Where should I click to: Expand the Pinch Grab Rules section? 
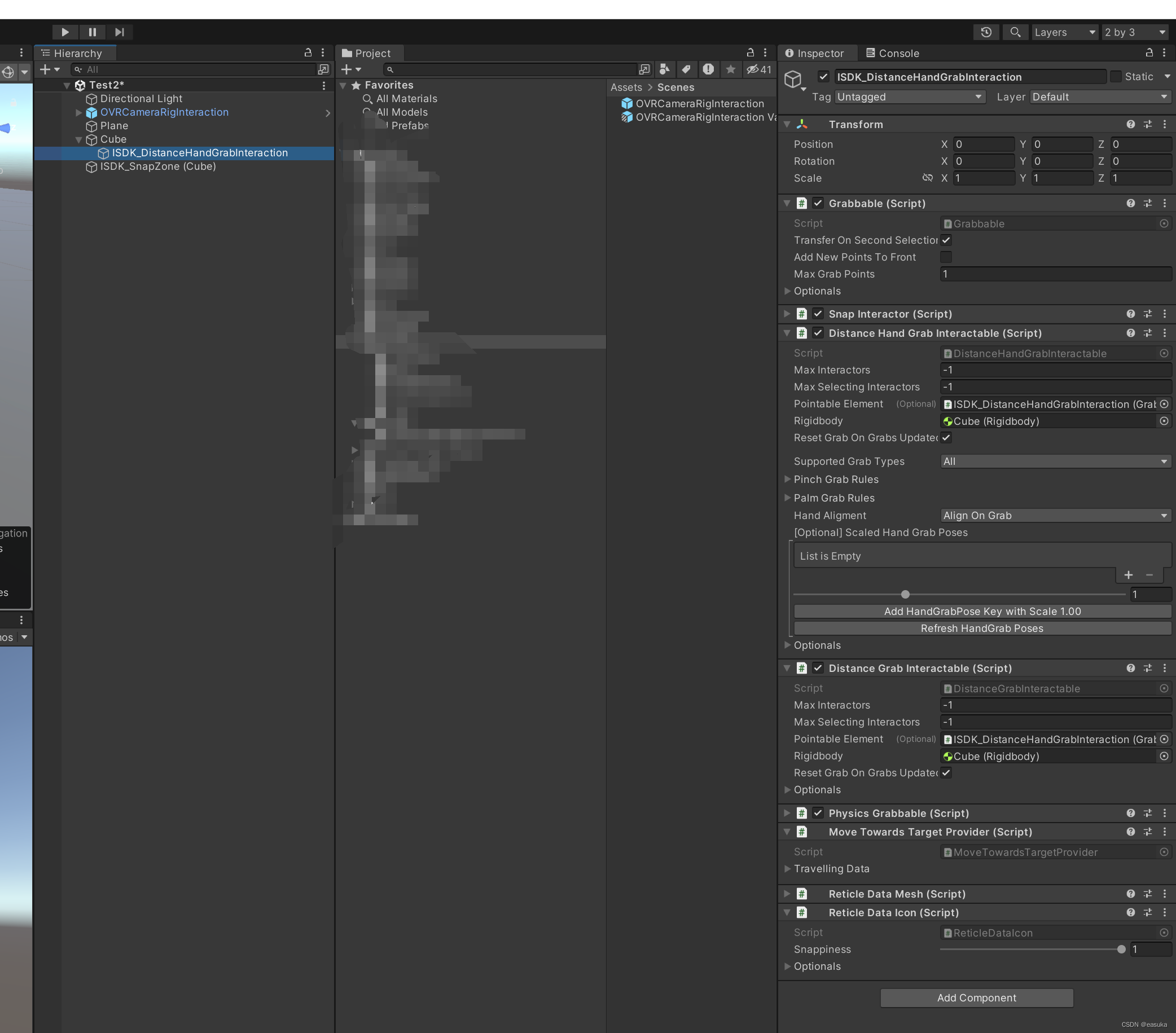coord(787,479)
